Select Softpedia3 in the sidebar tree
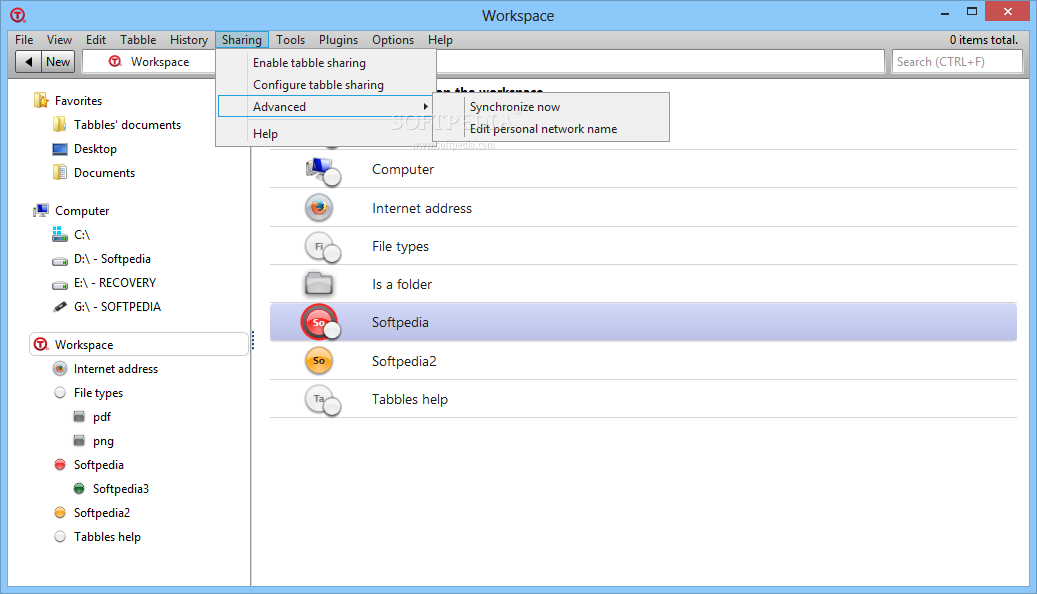The height and width of the screenshot is (594, 1037). click(x=121, y=489)
